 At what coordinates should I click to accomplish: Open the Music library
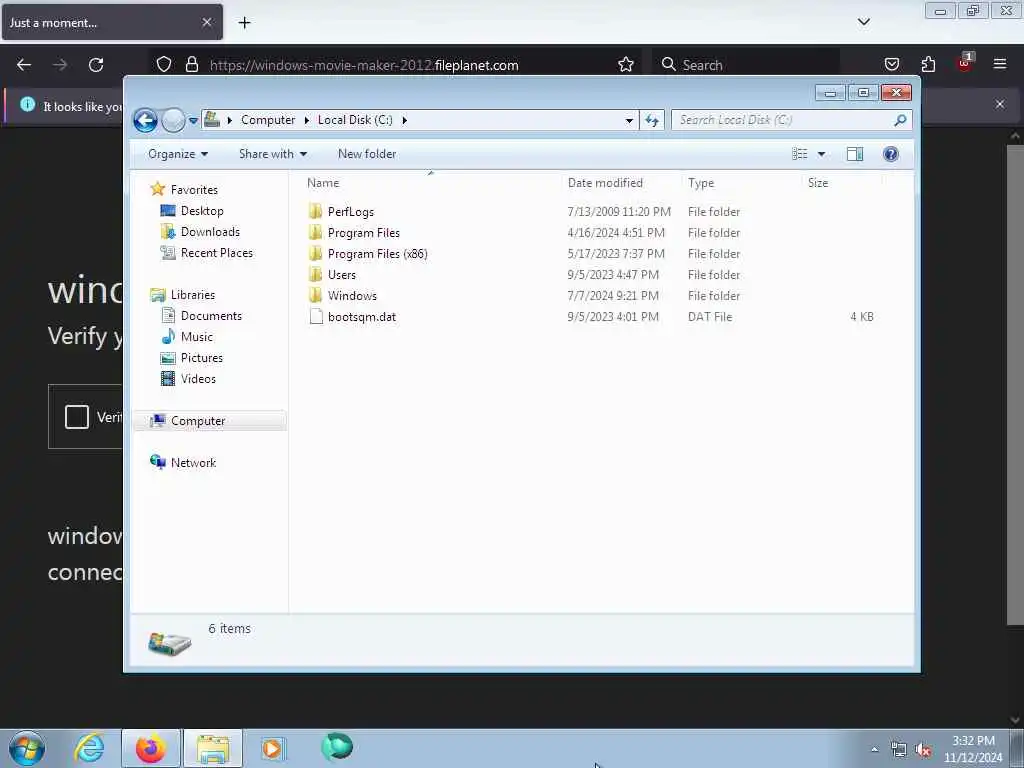(197, 336)
